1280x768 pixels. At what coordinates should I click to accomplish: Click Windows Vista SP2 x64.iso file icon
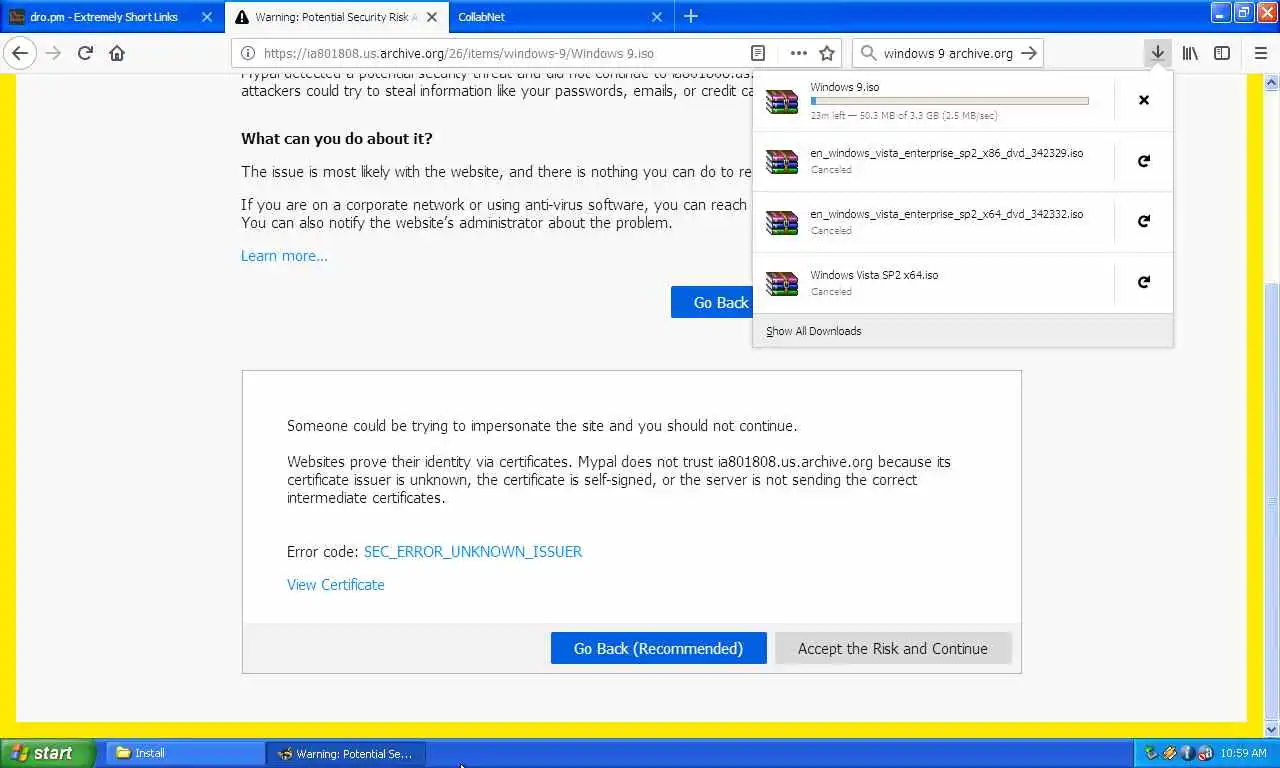pyautogui.click(x=782, y=283)
